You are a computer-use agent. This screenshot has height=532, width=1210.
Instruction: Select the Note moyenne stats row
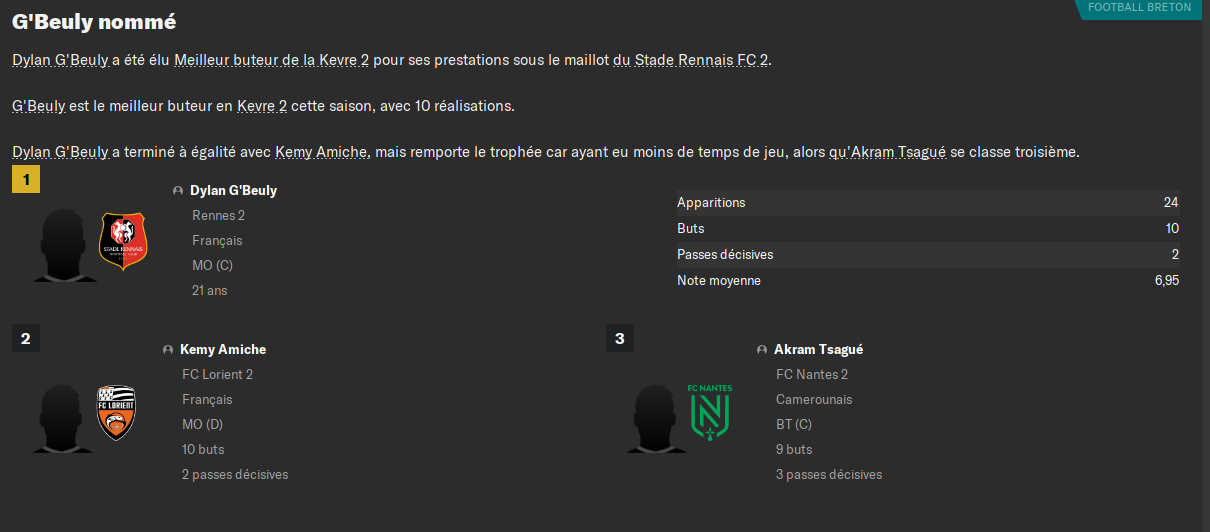pyautogui.click(x=927, y=281)
